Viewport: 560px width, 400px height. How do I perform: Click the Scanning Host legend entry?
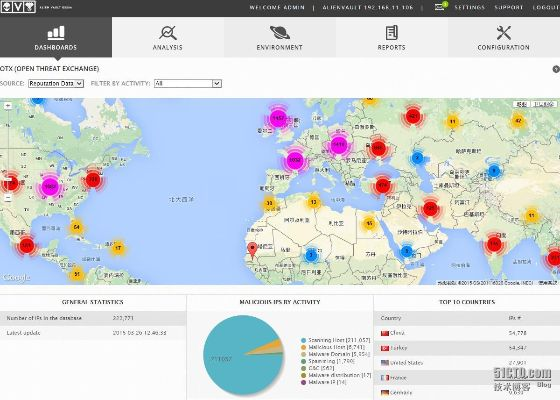336,340
